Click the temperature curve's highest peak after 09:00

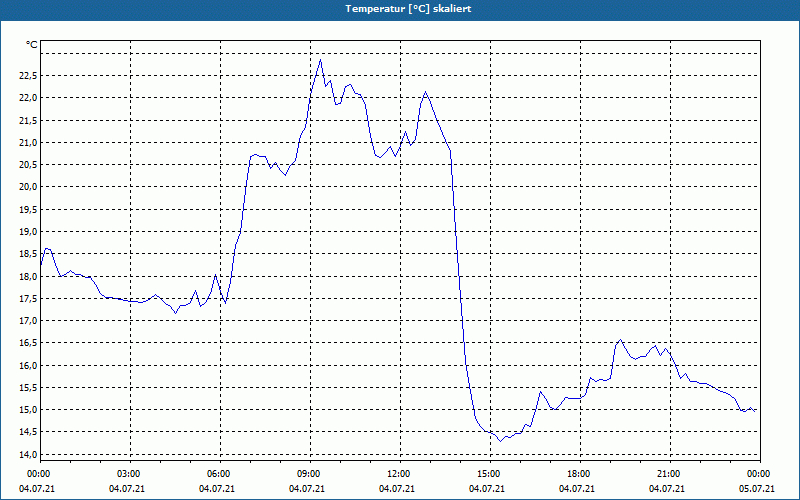[x=320, y=60]
